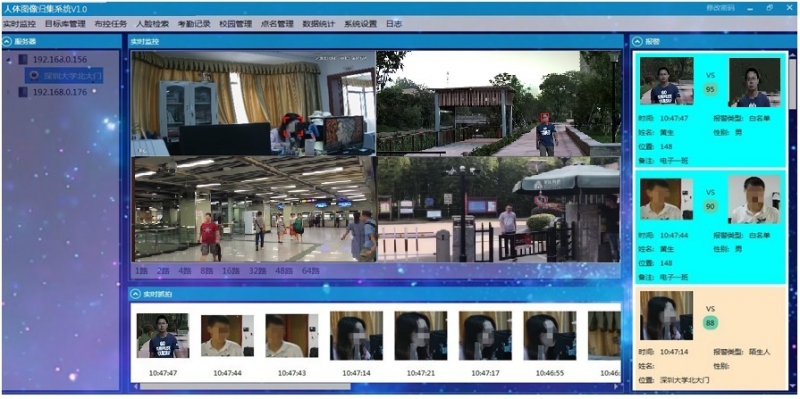Select the park walkway camera feed
Viewport: 800px width, 399px height.
click(x=498, y=103)
